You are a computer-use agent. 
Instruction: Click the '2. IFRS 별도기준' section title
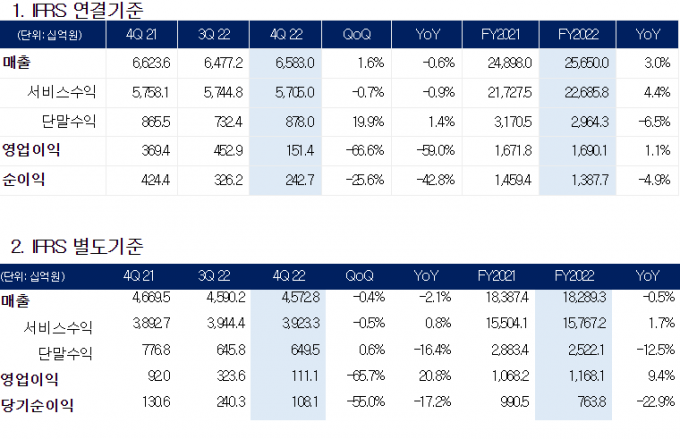tap(75, 246)
